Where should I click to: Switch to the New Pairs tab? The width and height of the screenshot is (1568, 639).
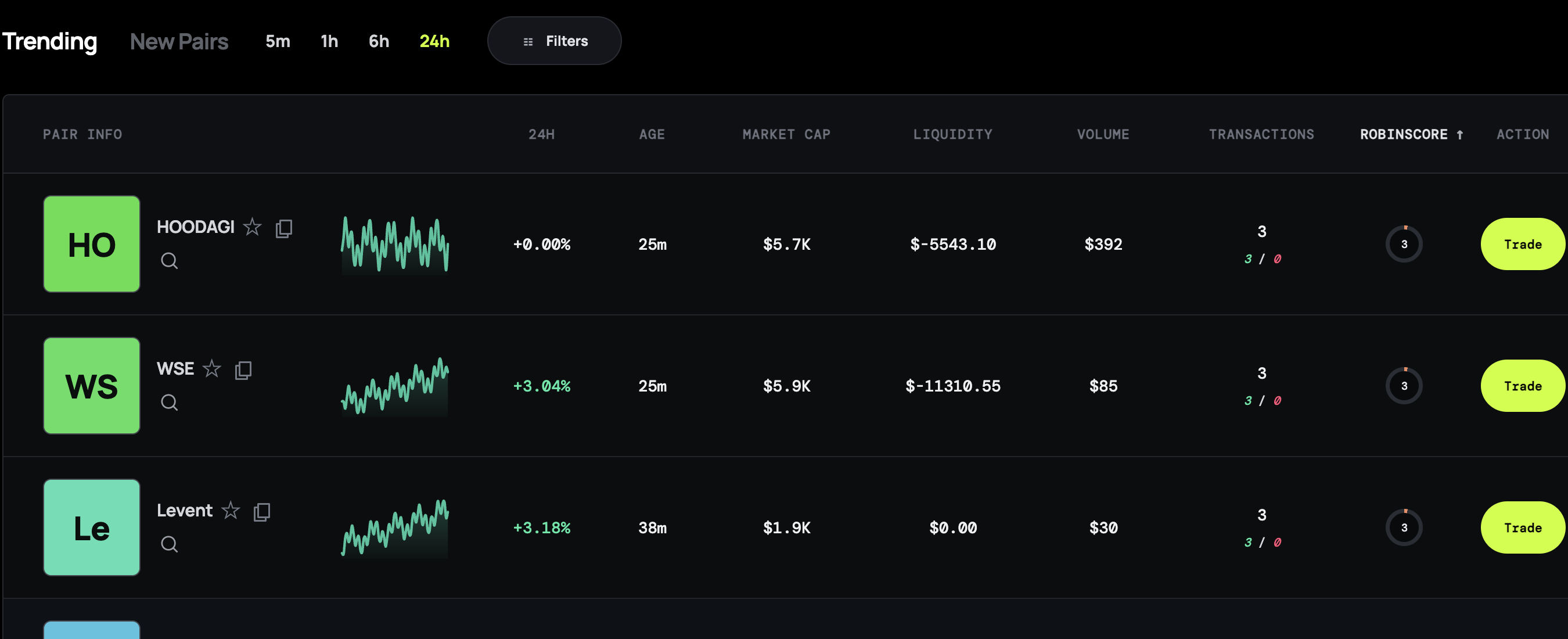pos(179,41)
